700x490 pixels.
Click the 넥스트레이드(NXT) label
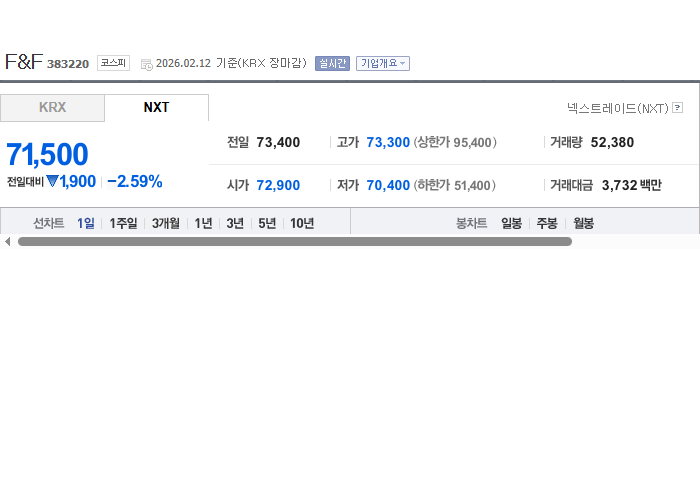(617, 108)
